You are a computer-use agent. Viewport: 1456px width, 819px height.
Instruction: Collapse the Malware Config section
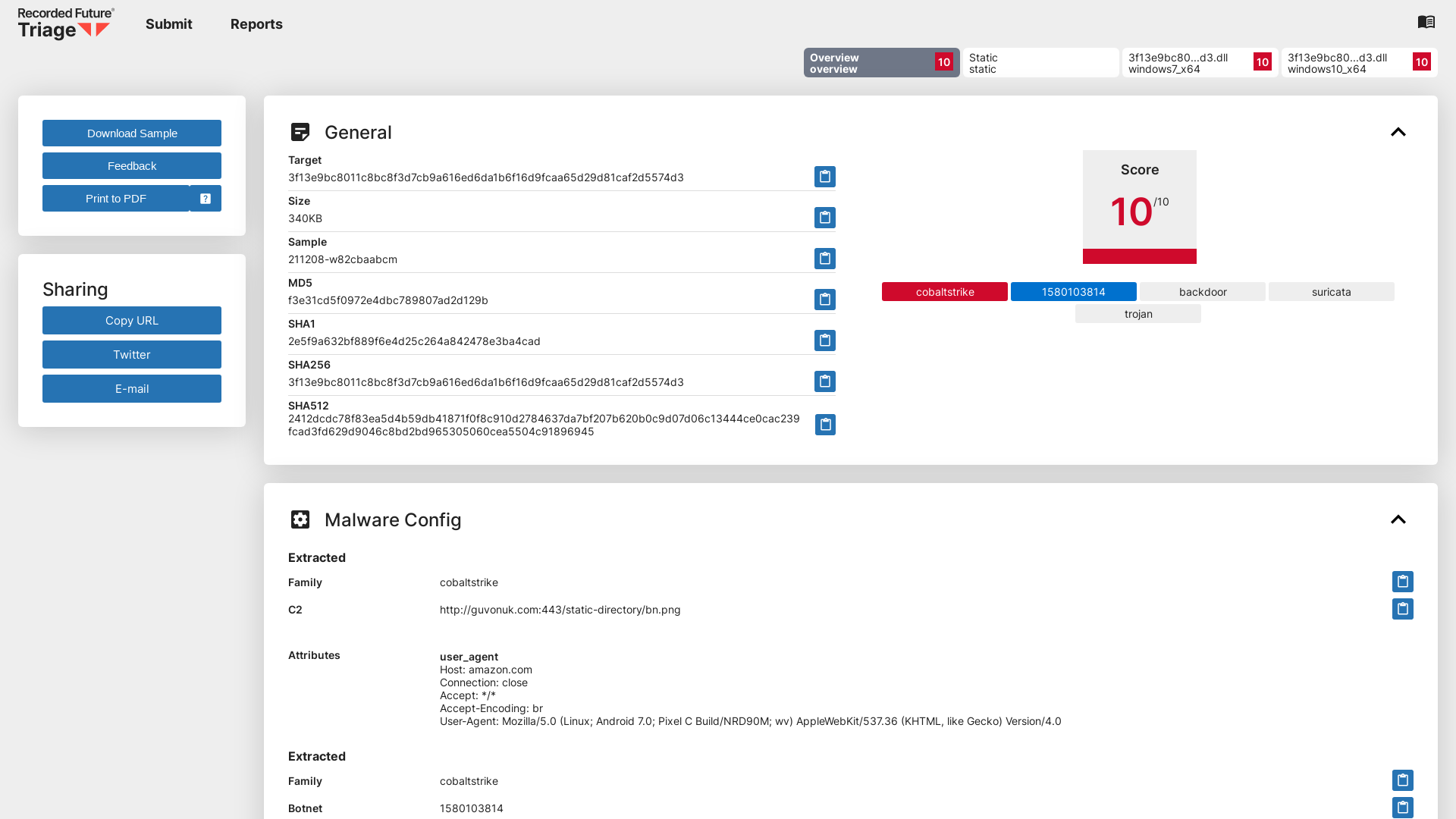[x=1398, y=519]
